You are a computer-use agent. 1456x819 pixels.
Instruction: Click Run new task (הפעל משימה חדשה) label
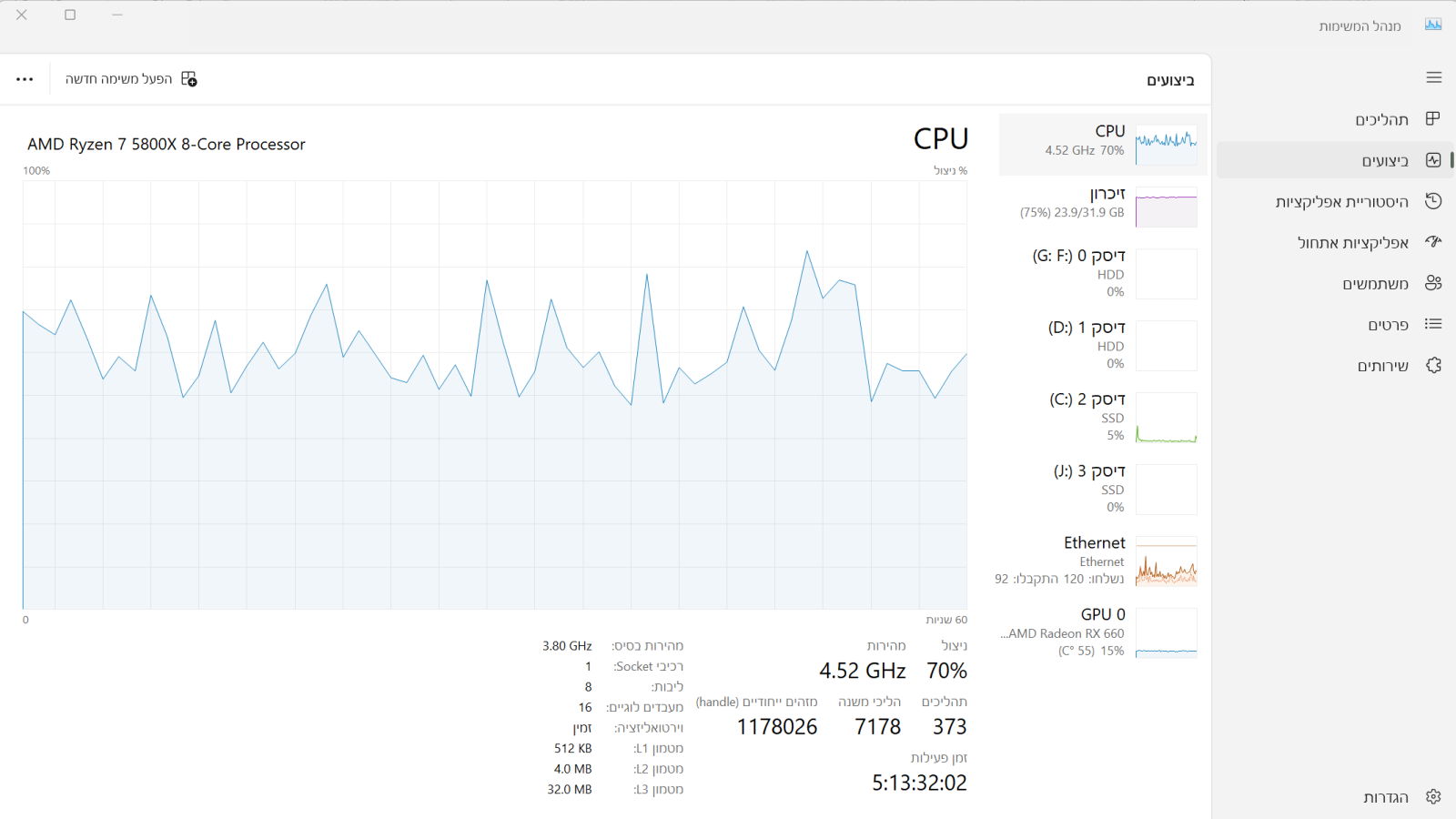[118, 79]
